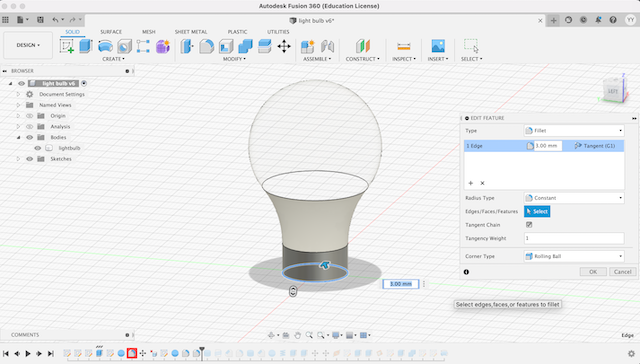Switch to the SHEET METAL tab
Screen dimensions: 640x364
tap(191, 32)
